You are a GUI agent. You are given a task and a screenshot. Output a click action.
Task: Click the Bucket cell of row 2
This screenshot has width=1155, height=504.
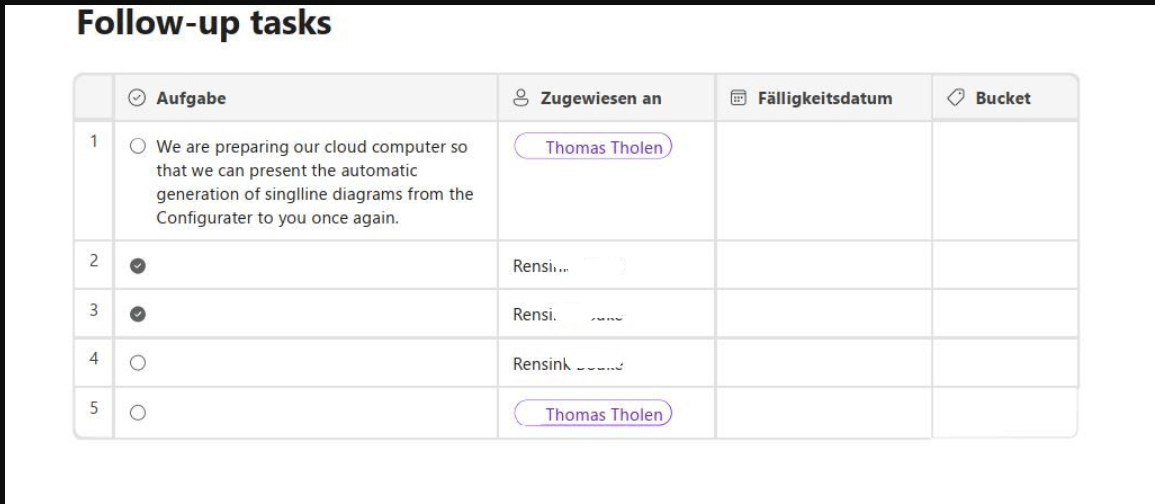tap(1005, 266)
